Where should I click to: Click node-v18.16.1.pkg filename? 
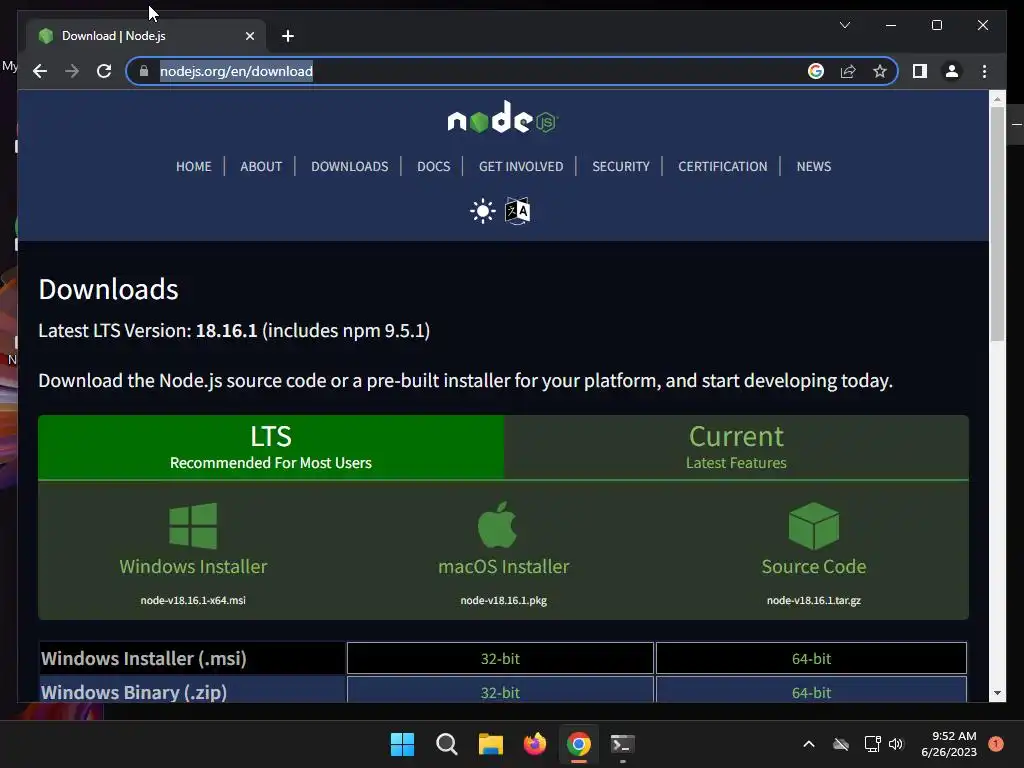(504, 600)
